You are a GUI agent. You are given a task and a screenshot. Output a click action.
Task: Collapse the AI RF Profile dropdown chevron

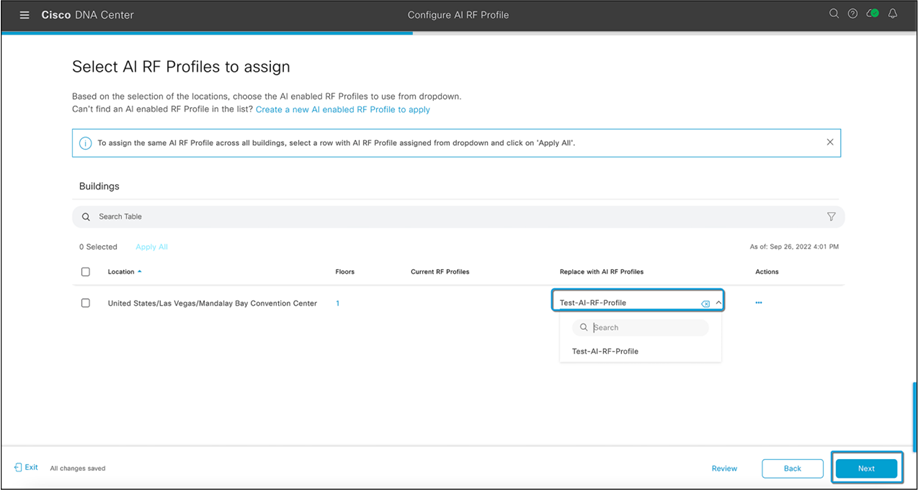(718, 303)
